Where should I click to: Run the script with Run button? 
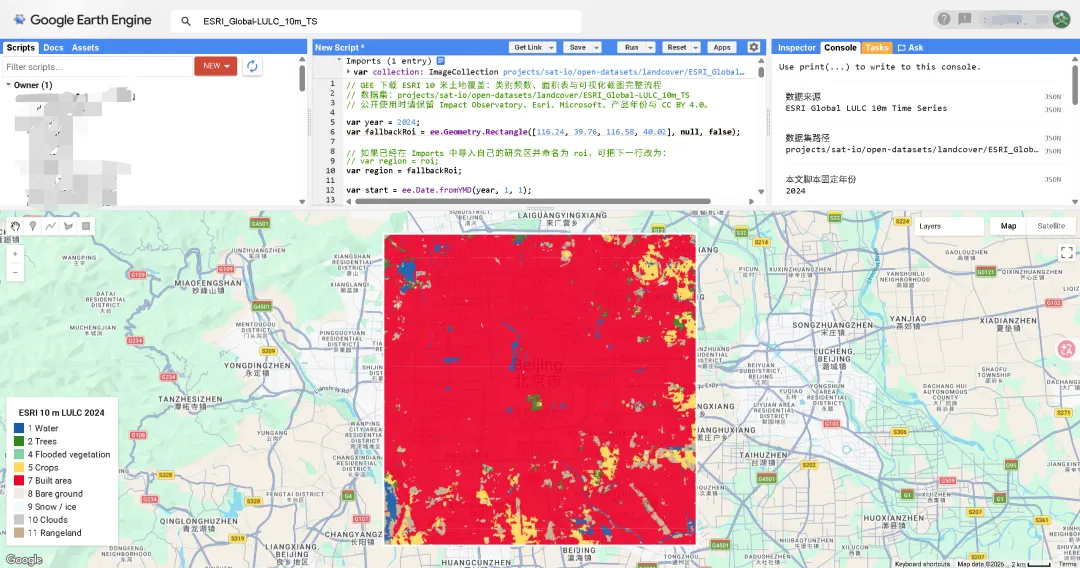pos(631,48)
